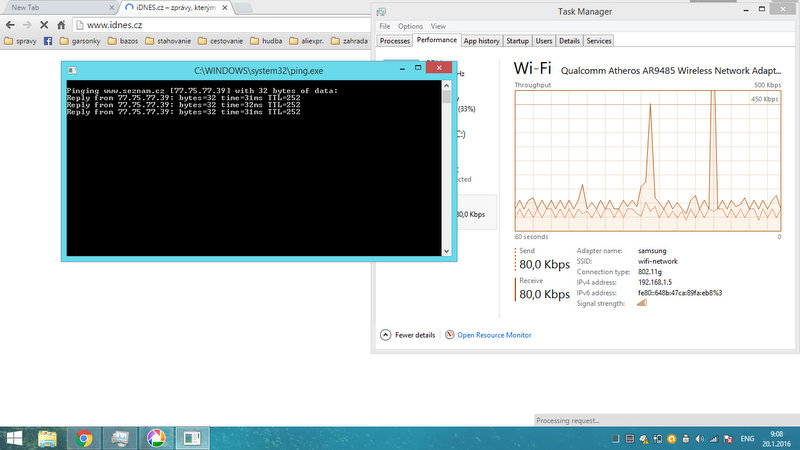Open the stahovanie bookmark folder
The height and width of the screenshot is (450, 800).
[168, 41]
